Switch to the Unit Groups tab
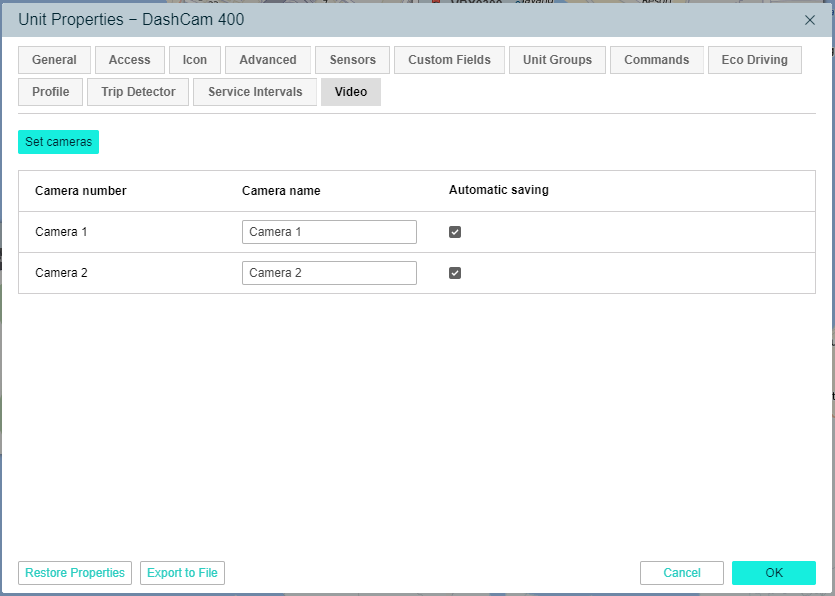Image resolution: width=835 pixels, height=596 pixels. pos(557,60)
